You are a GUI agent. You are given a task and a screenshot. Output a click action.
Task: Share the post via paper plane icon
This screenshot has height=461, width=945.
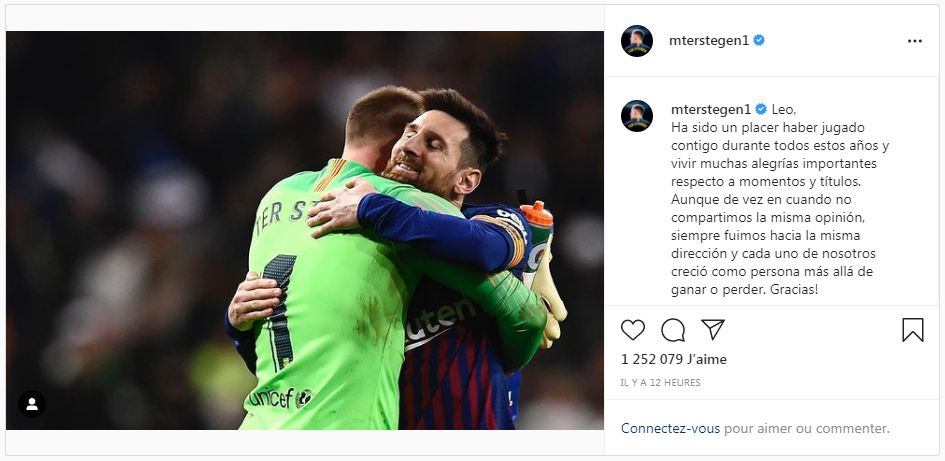(x=712, y=330)
